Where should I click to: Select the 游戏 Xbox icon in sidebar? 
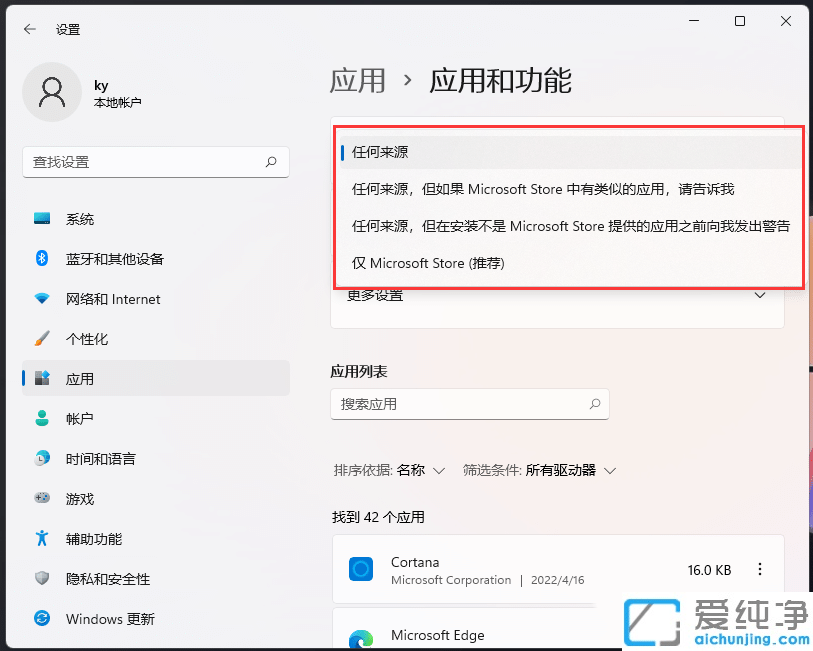click(40, 499)
